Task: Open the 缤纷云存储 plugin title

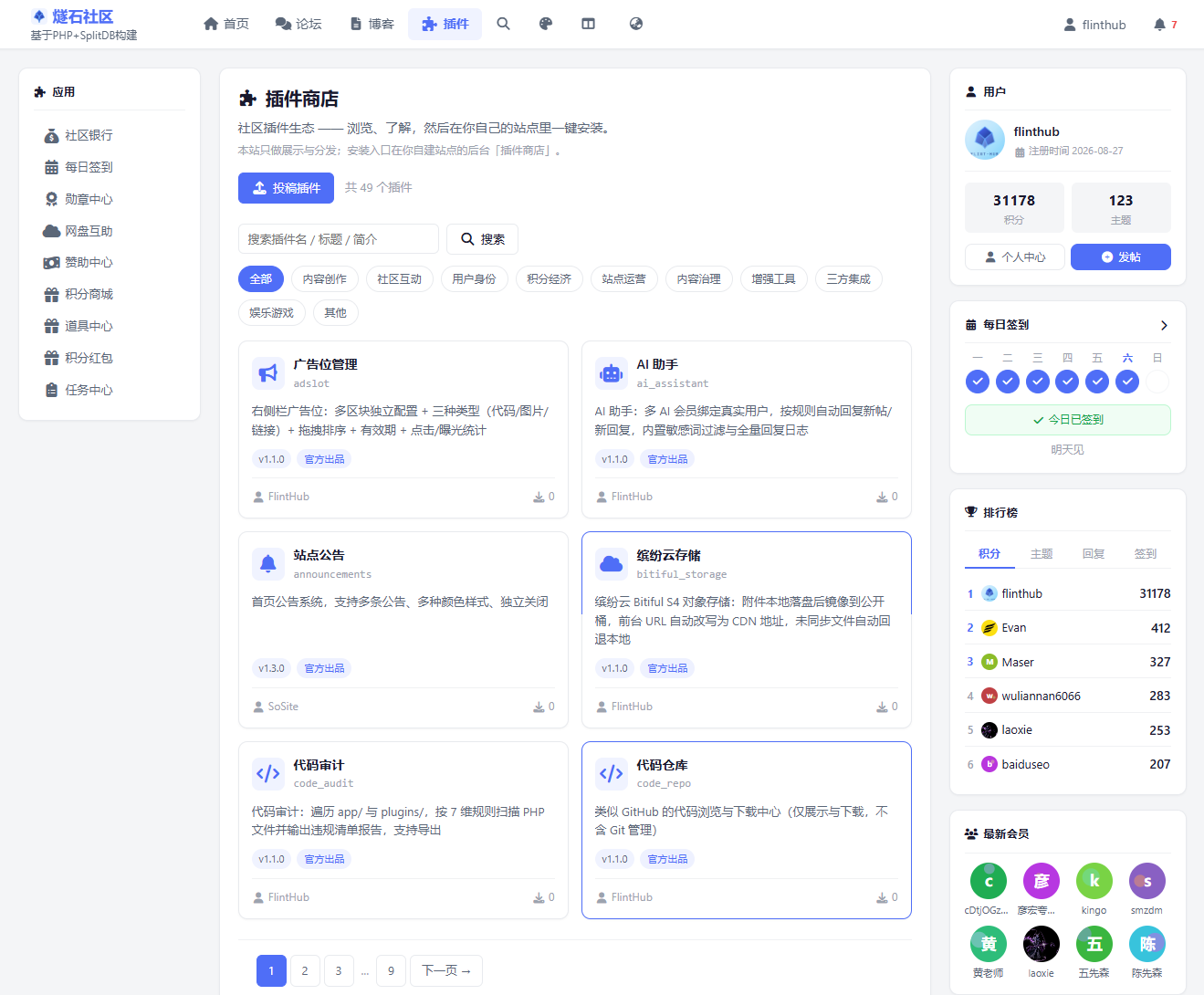Action: [669, 555]
